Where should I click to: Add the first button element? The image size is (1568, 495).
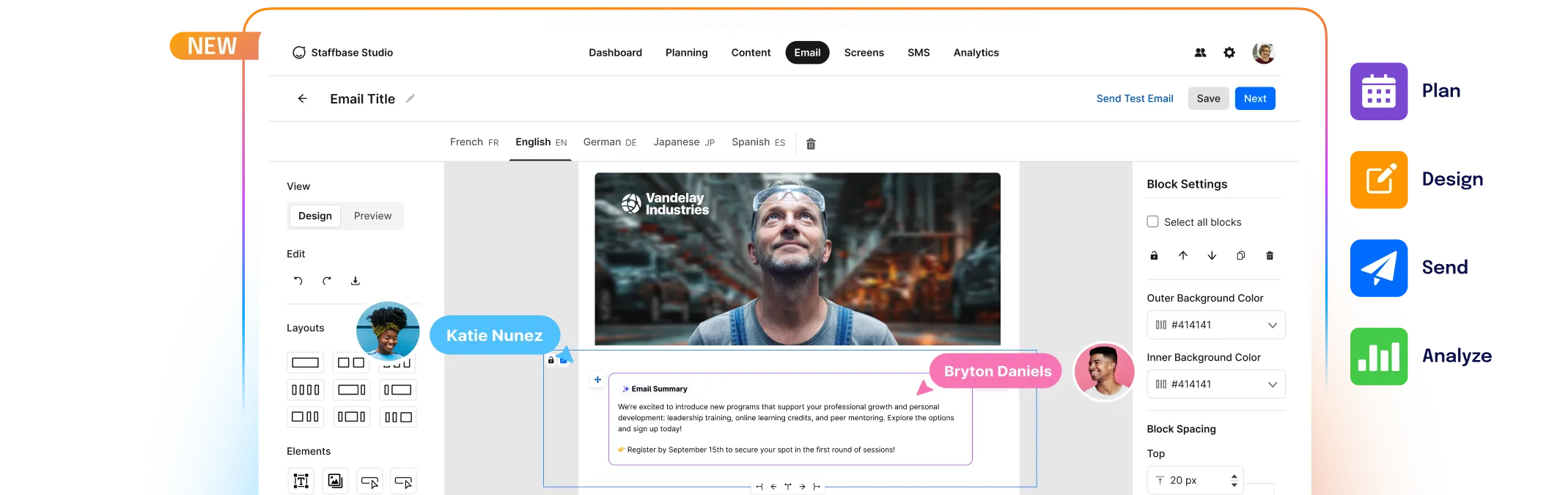(x=369, y=481)
